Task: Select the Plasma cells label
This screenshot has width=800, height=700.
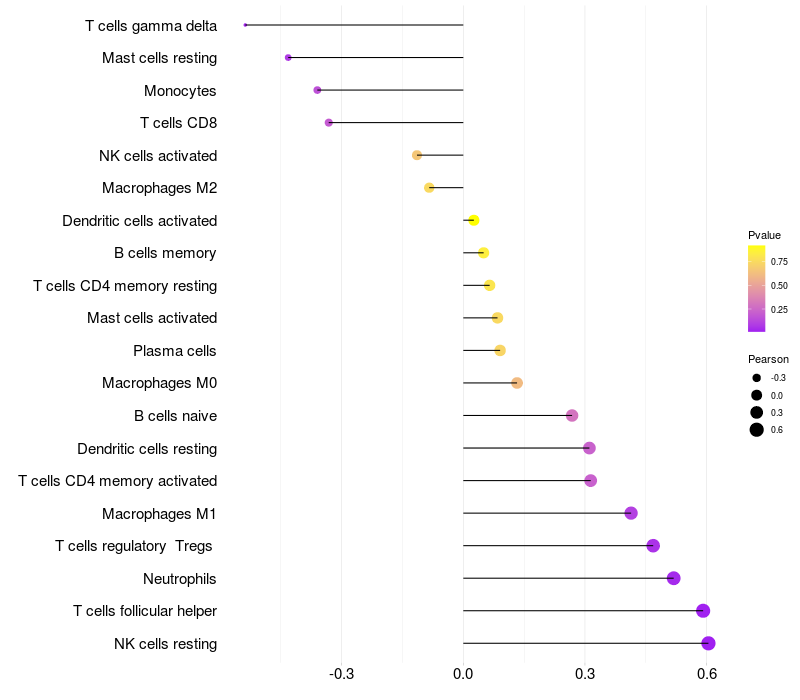Action: click(174, 351)
